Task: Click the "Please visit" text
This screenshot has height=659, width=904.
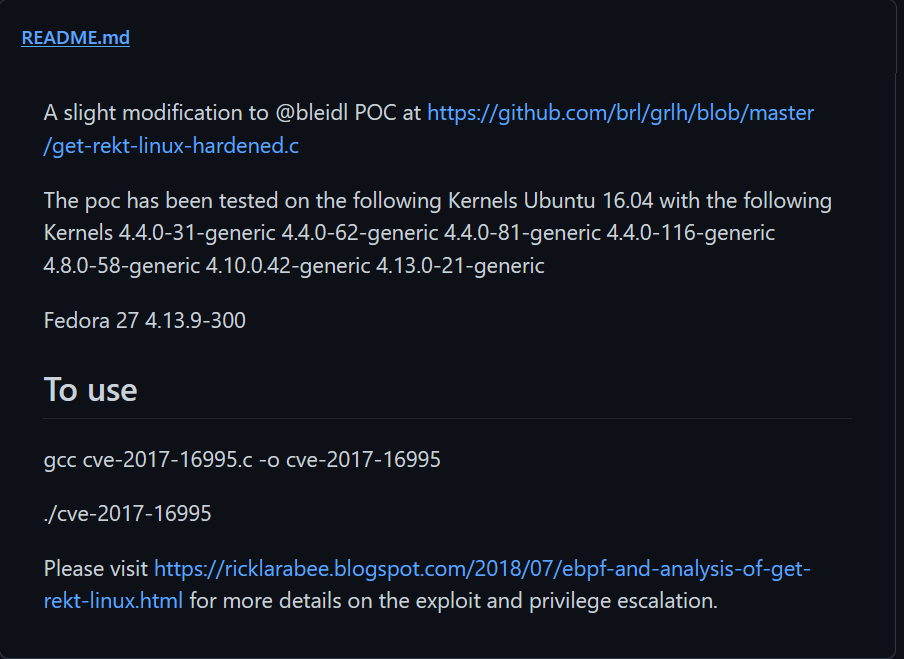Action: [96, 568]
